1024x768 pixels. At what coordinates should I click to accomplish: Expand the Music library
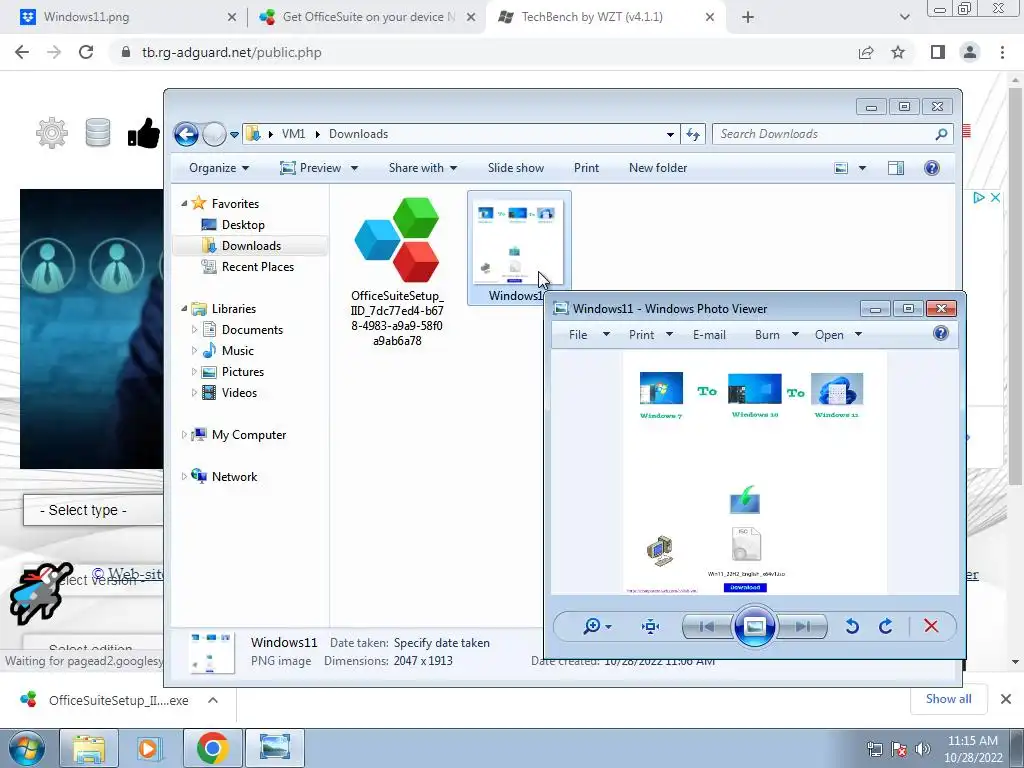pos(194,351)
